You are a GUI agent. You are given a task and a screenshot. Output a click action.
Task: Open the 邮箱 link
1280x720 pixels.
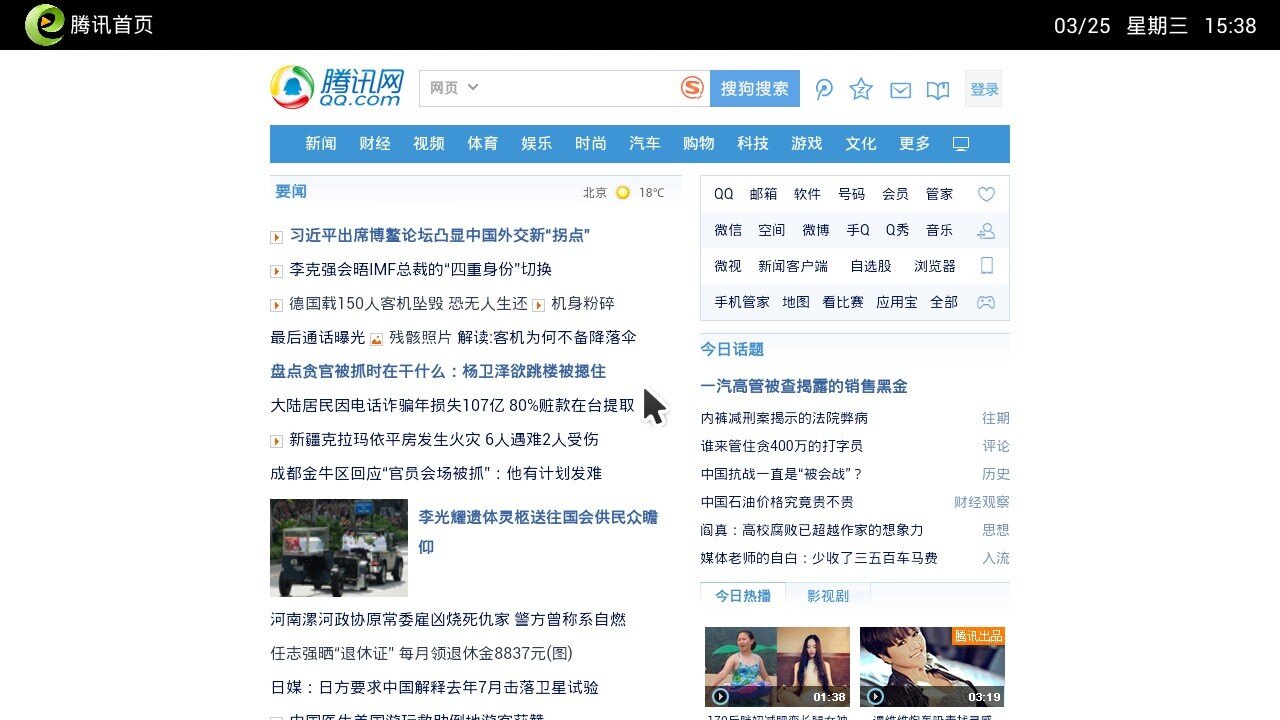point(763,194)
